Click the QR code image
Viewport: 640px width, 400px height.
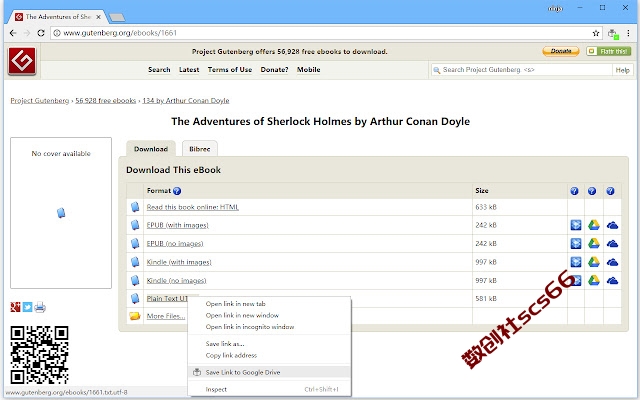(39, 355)
